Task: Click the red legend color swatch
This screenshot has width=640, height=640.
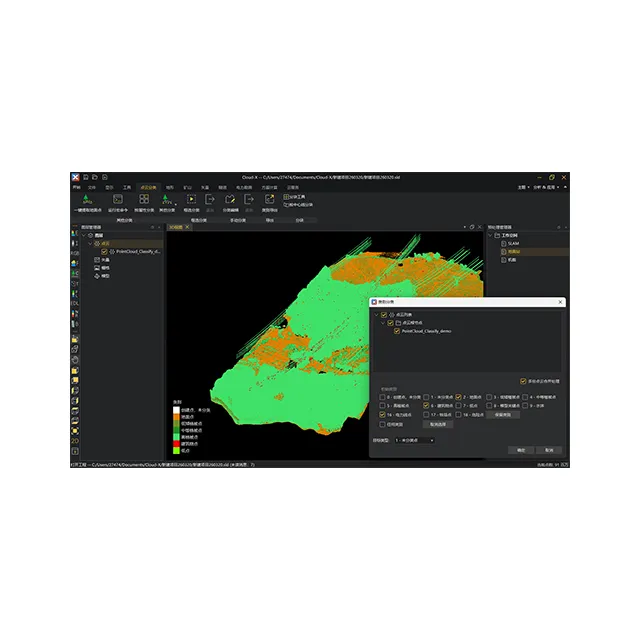Action: click(x=176, y=444)
